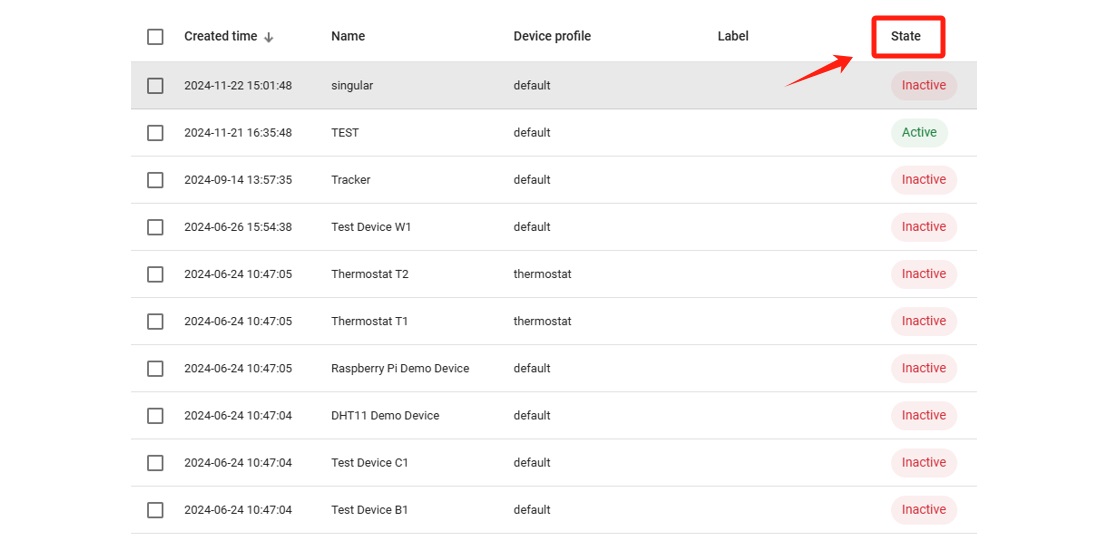The image size is (1109, 547).
Task: Tick the checkbox next to Tracker
Action: (155, 180)
